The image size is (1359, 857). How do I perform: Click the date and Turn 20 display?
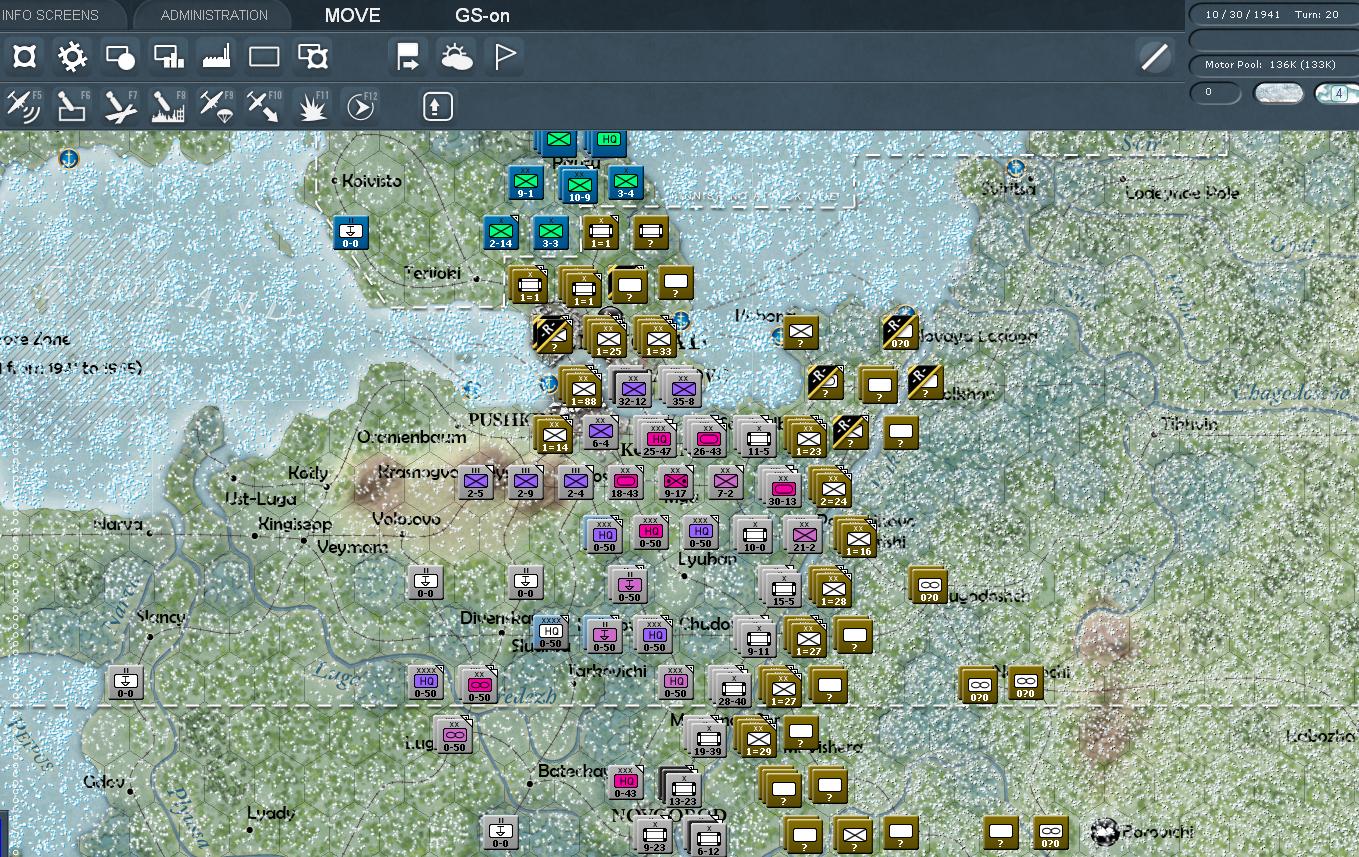(x=1272, y=14)
